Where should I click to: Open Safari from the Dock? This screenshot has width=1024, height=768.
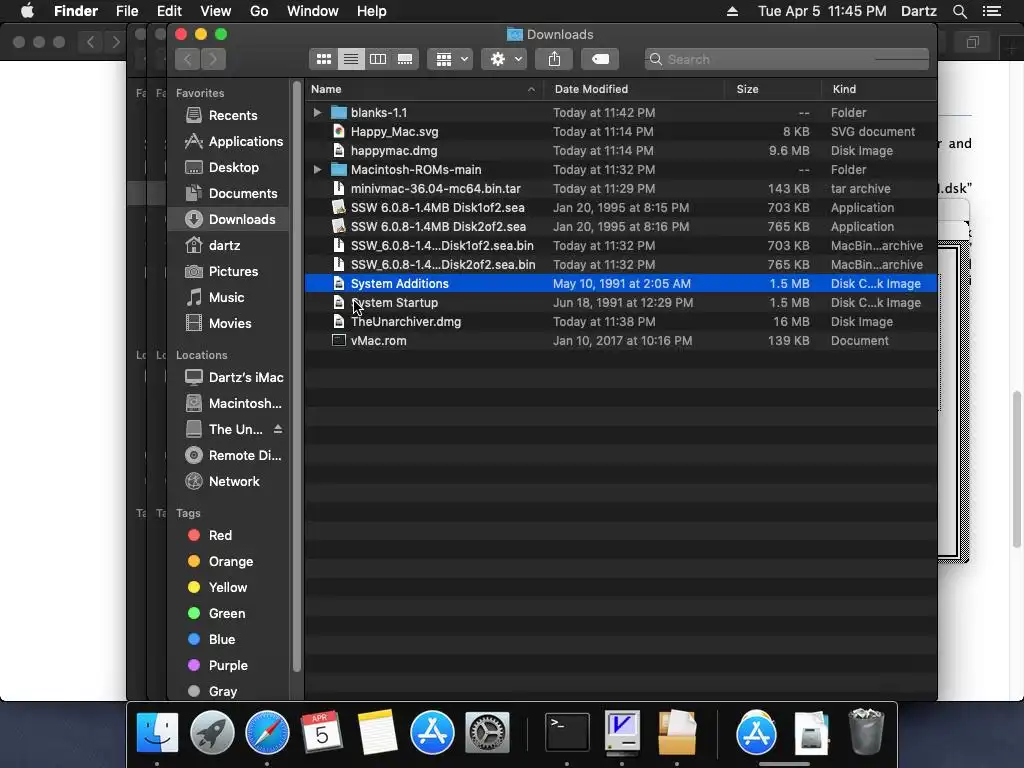(x=267, y=733)
